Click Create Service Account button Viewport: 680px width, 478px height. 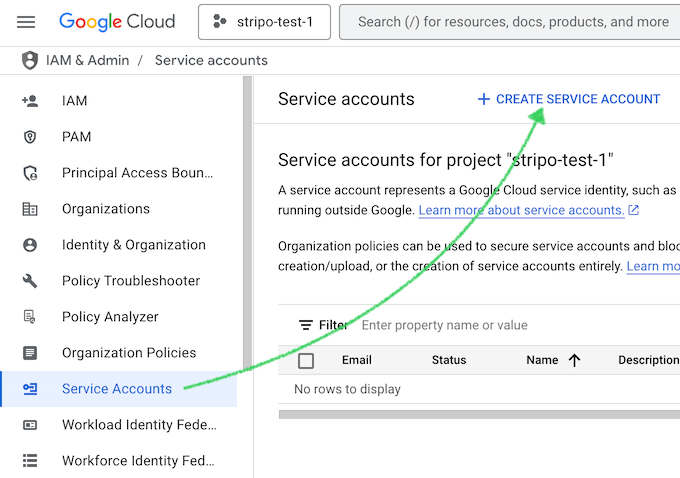[568, 99]
